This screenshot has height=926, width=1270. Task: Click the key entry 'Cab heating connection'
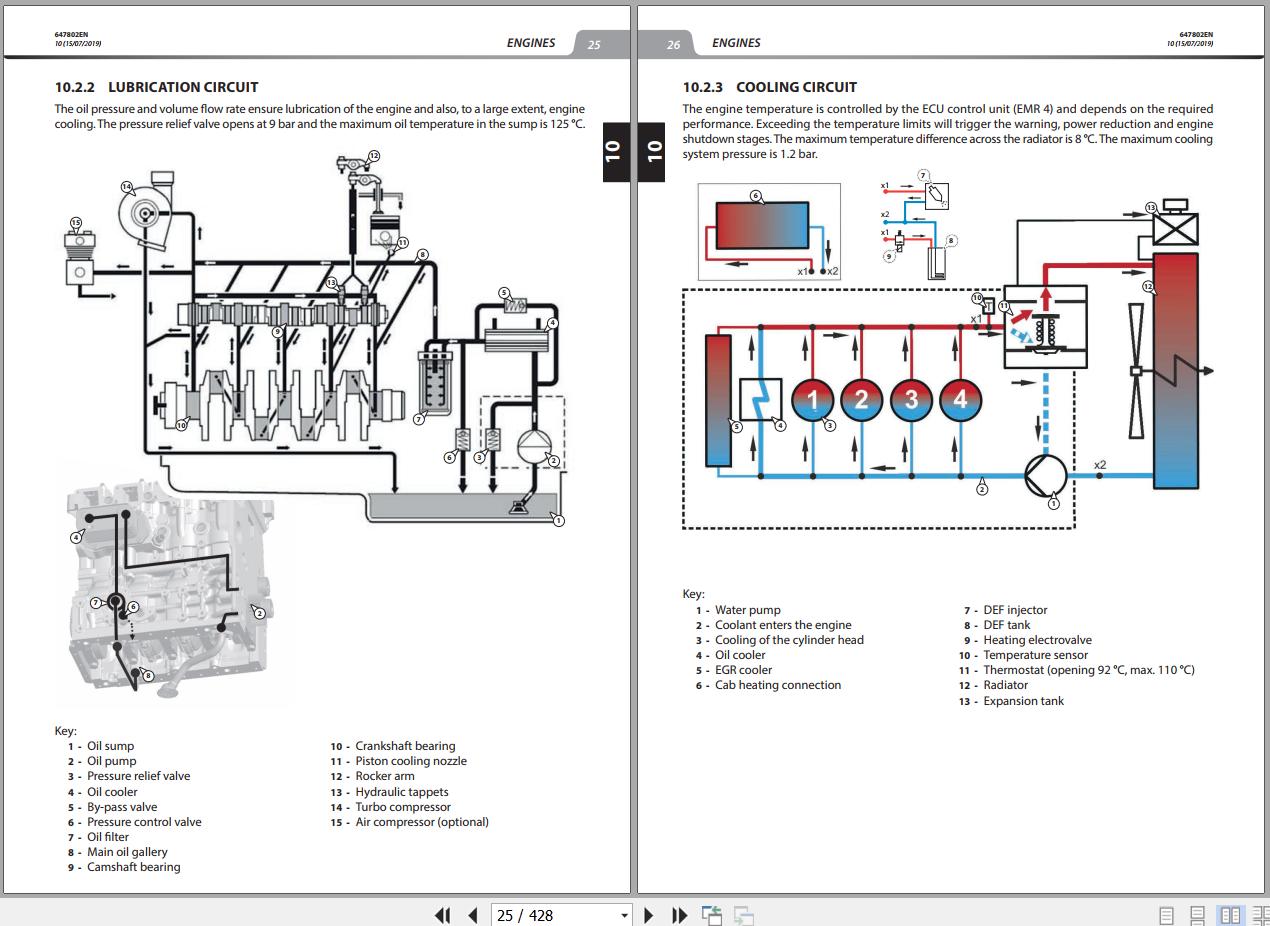778,685
